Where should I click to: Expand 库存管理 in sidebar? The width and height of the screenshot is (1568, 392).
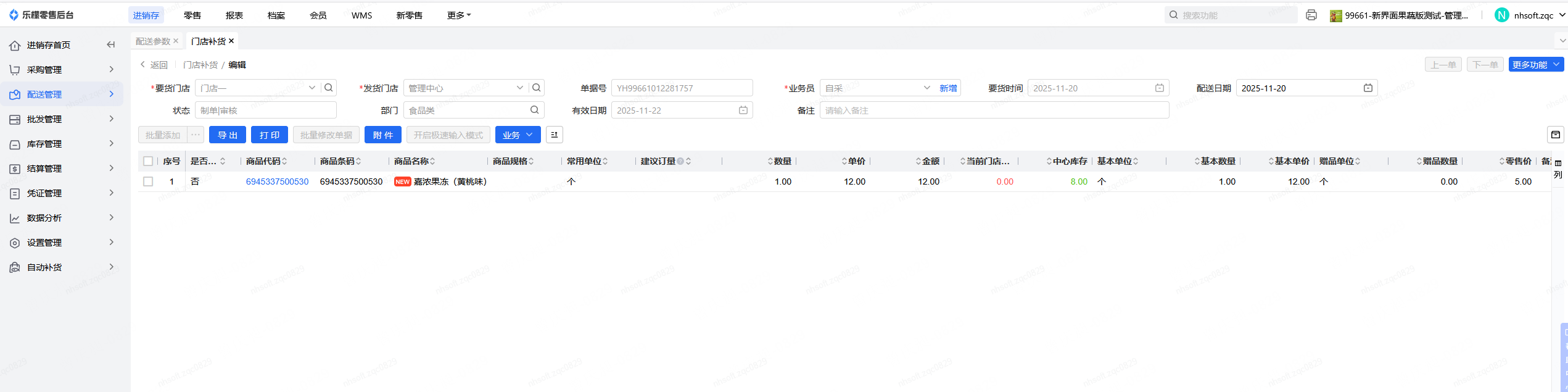(111, 143)
